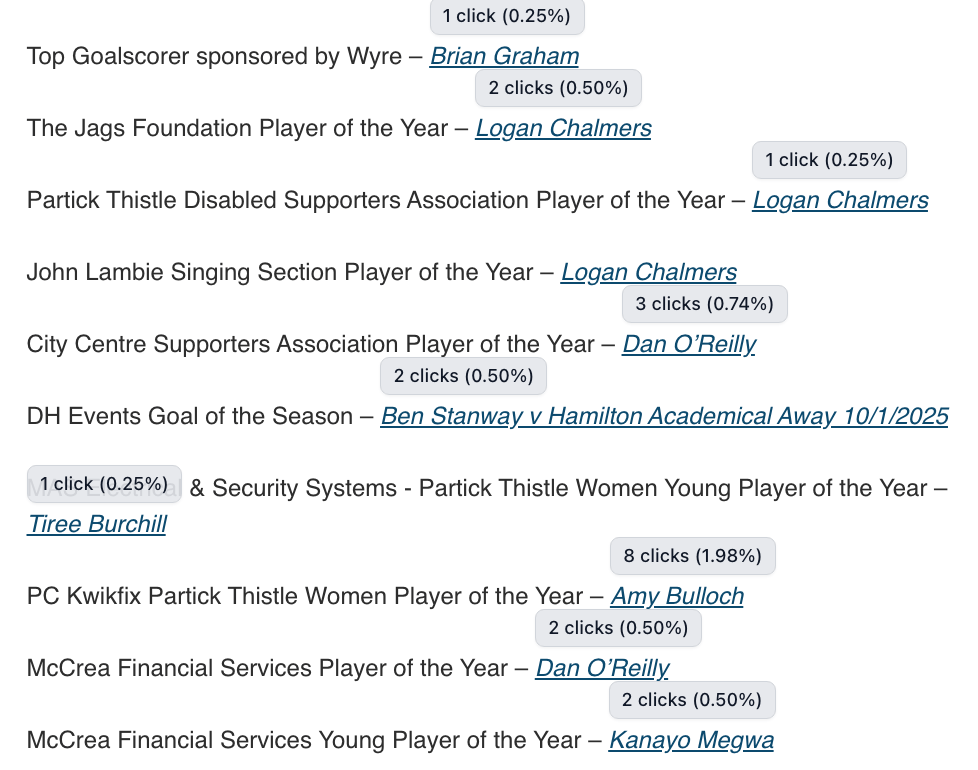Click the 3 clicks (0.74%) badge

(705, 304)
